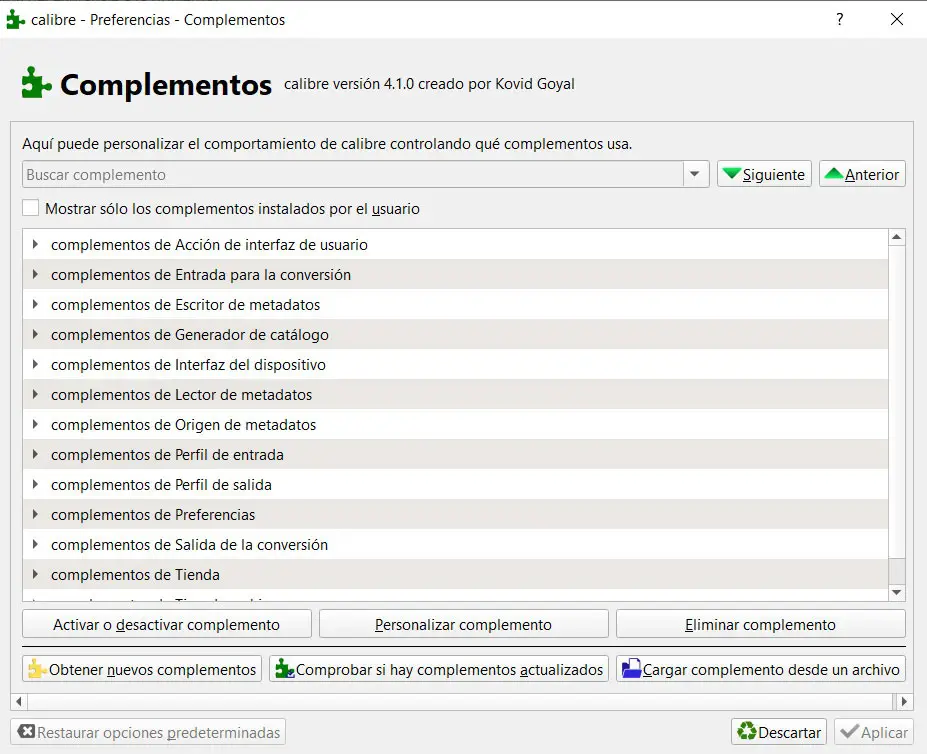
Task: Open the Buscar complemento history dropdown arrow
Action: tap(695, 174)
